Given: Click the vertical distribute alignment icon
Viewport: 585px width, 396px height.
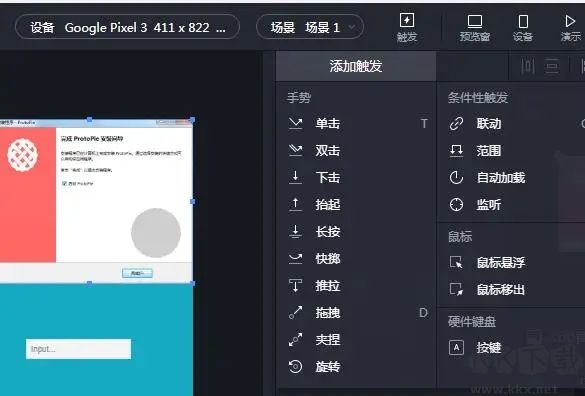Looking at the screenshot, I should click(x=552, y=66).
